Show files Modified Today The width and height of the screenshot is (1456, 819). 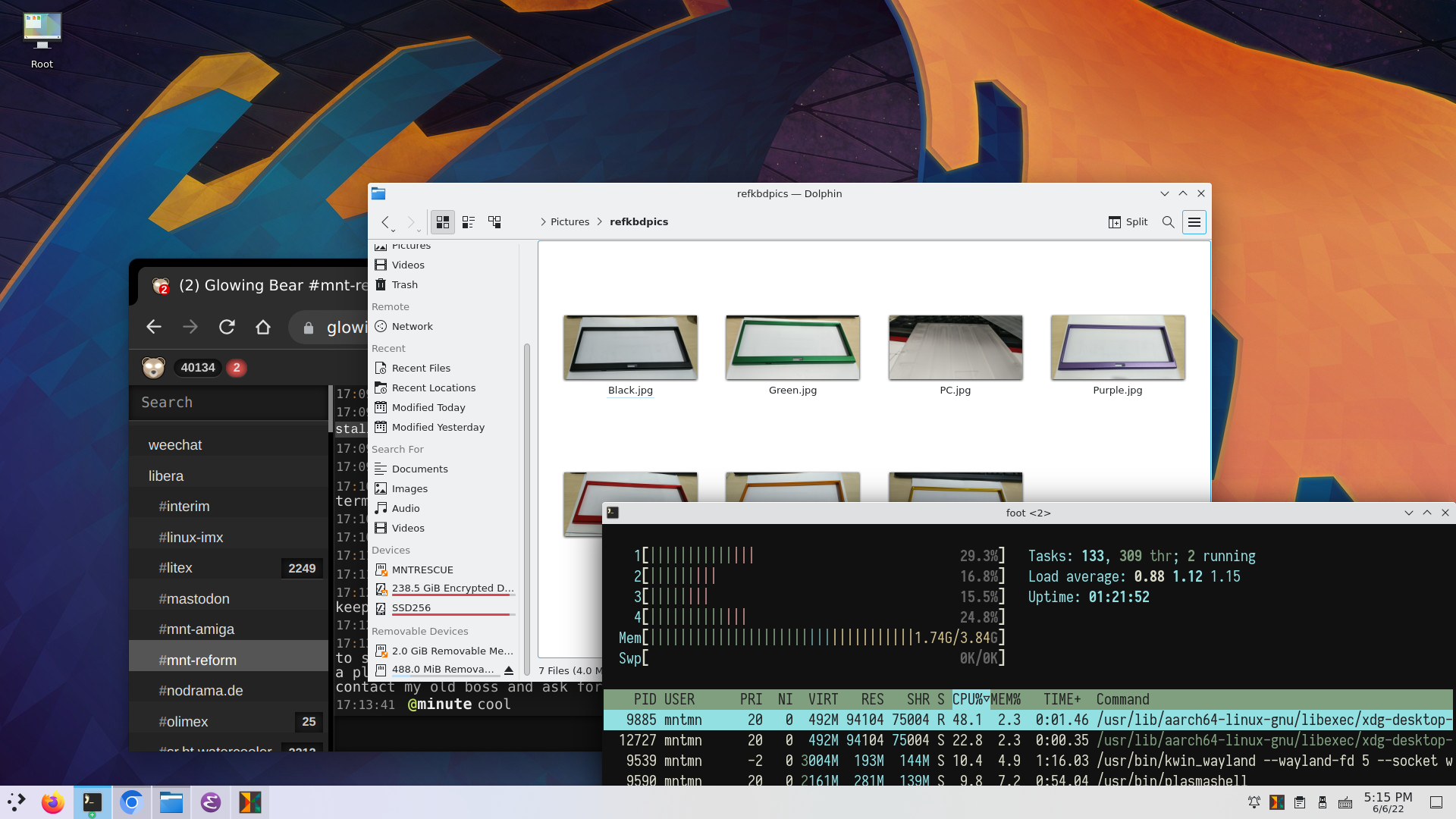coord(444,407)
